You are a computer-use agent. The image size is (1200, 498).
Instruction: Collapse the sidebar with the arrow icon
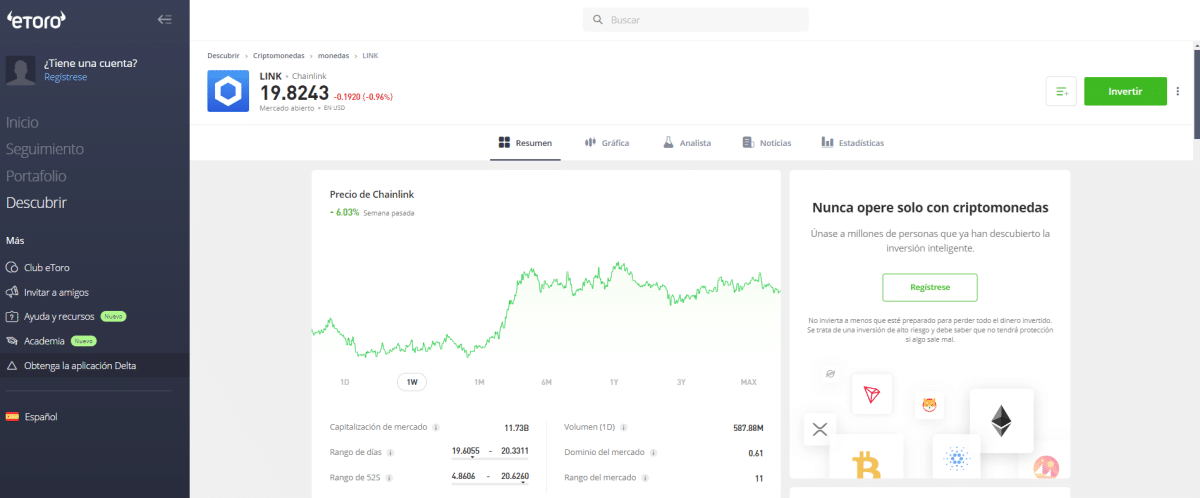pyautogui.click(x=165, y=19)
